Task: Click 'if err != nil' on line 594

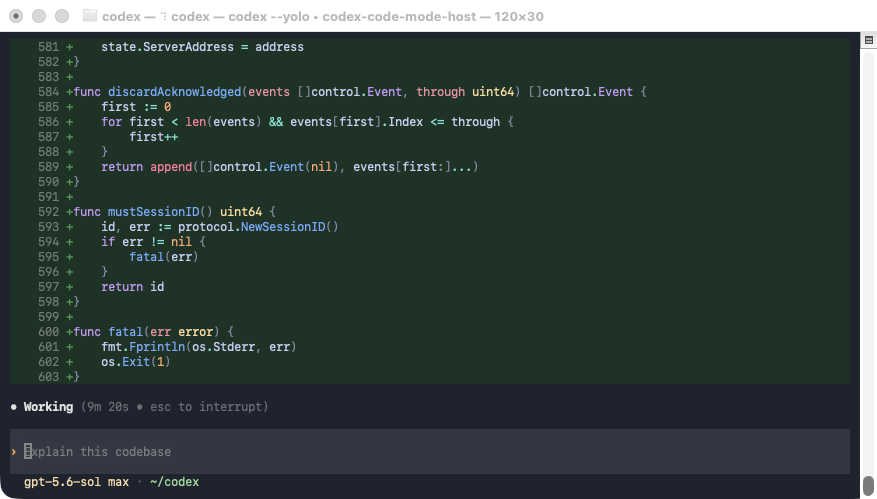Action: (x=147, y=242)
